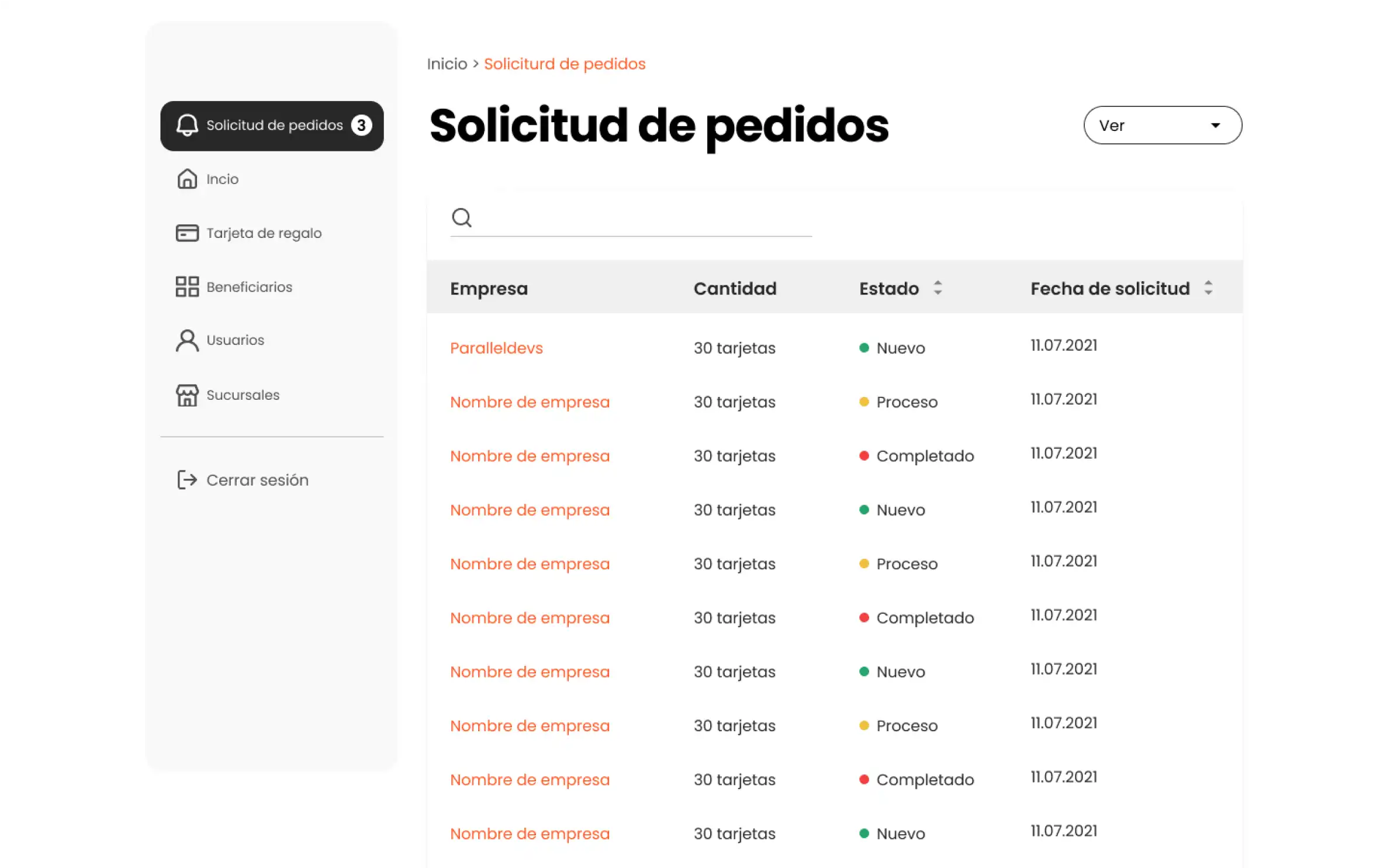This screenshot has height=868, width=1387.
Task: Click Cerrar sesión to log out
Action: [x=257, y=480]
